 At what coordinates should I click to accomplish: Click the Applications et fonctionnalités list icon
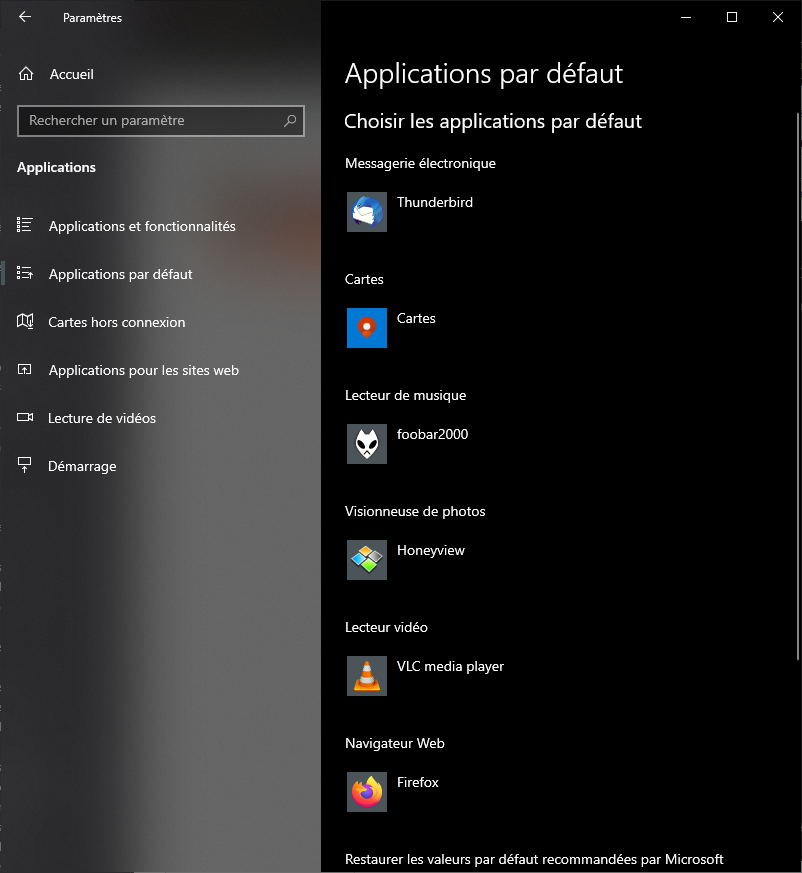click(25, 225)
